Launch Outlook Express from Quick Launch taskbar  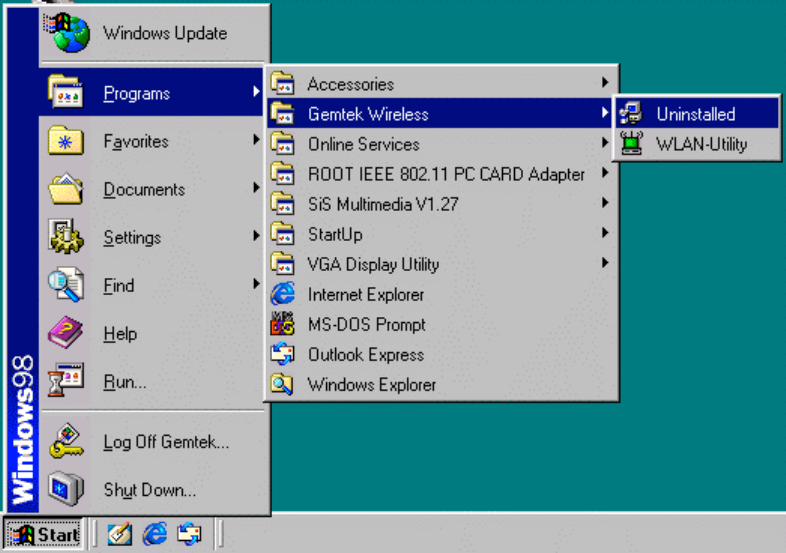point(189,534)
